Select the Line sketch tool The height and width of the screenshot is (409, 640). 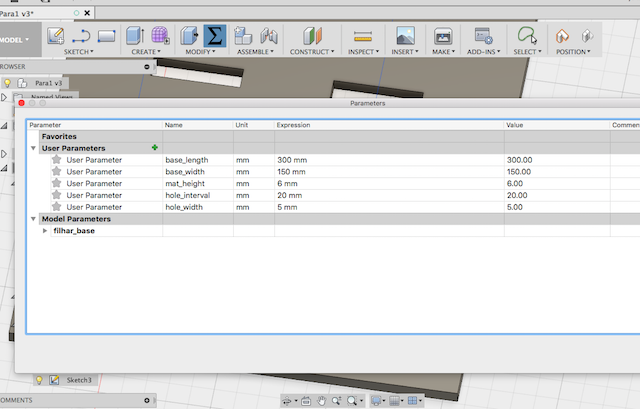click(x=81, y=36)
